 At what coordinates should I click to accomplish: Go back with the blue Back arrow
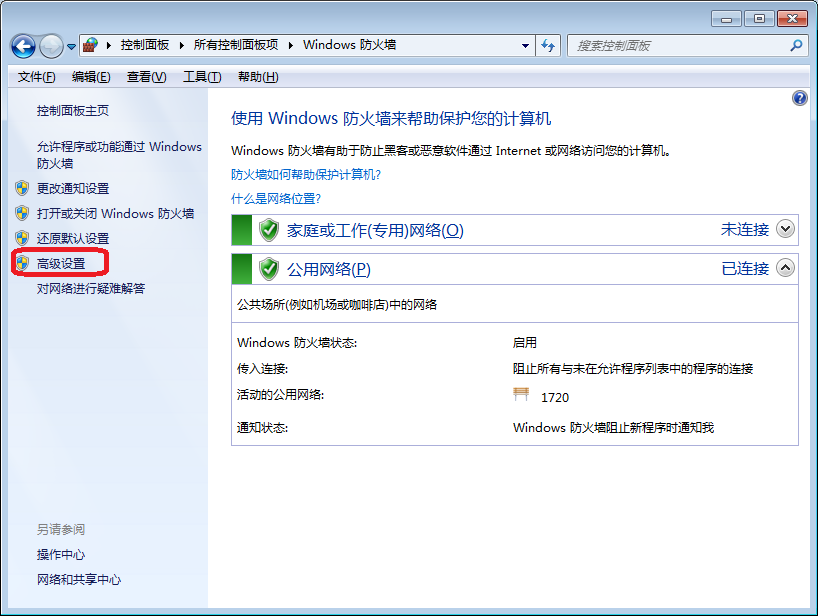tap(23, 46)
